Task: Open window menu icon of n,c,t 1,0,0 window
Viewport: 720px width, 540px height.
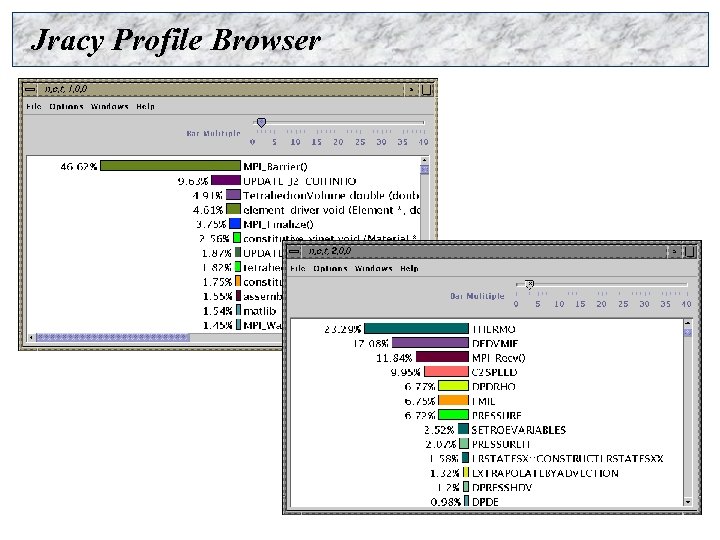Action: click(x=30, y=89)
